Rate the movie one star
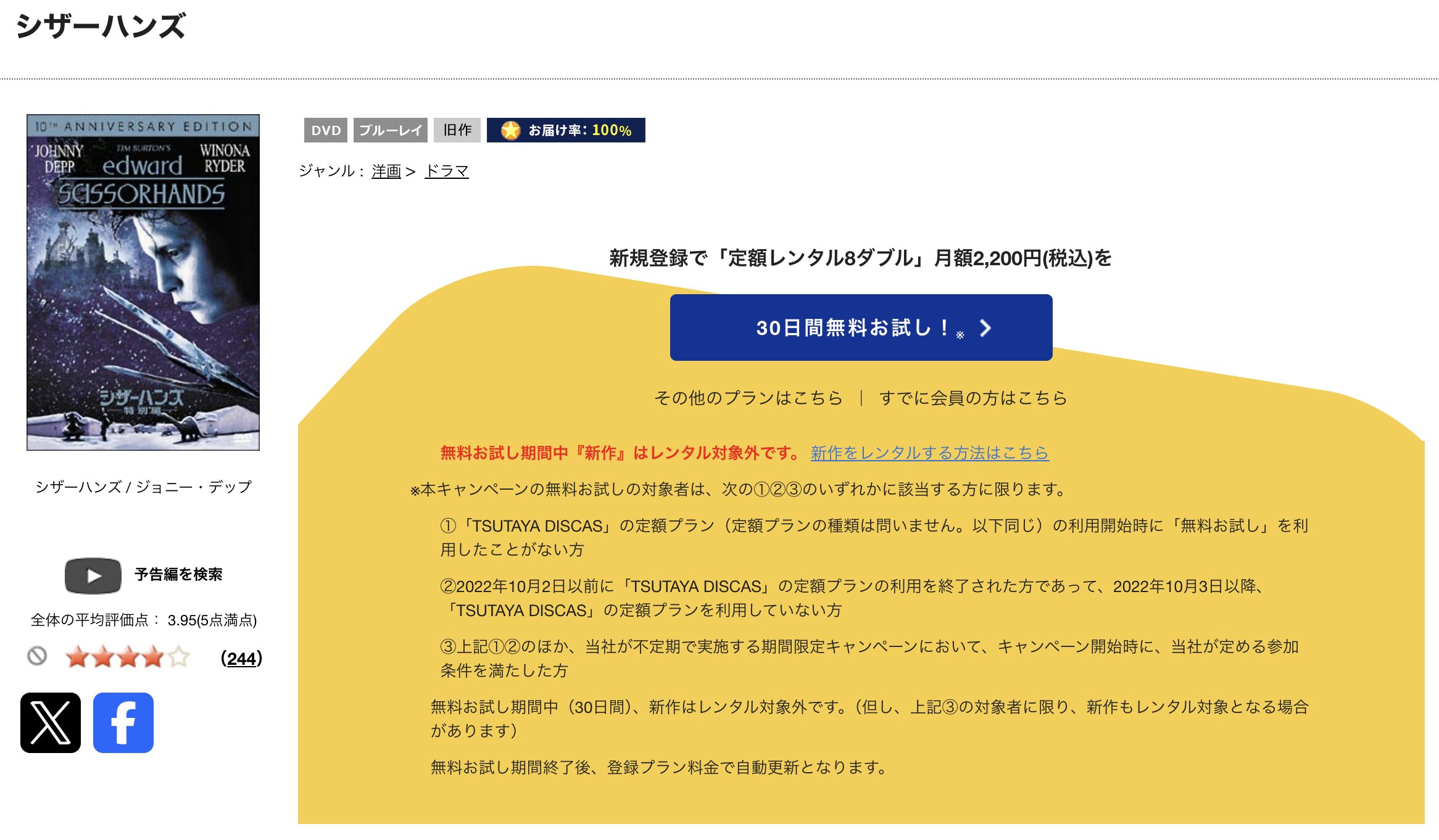Viewport: 1439px width, 840px height. point(77,657)
